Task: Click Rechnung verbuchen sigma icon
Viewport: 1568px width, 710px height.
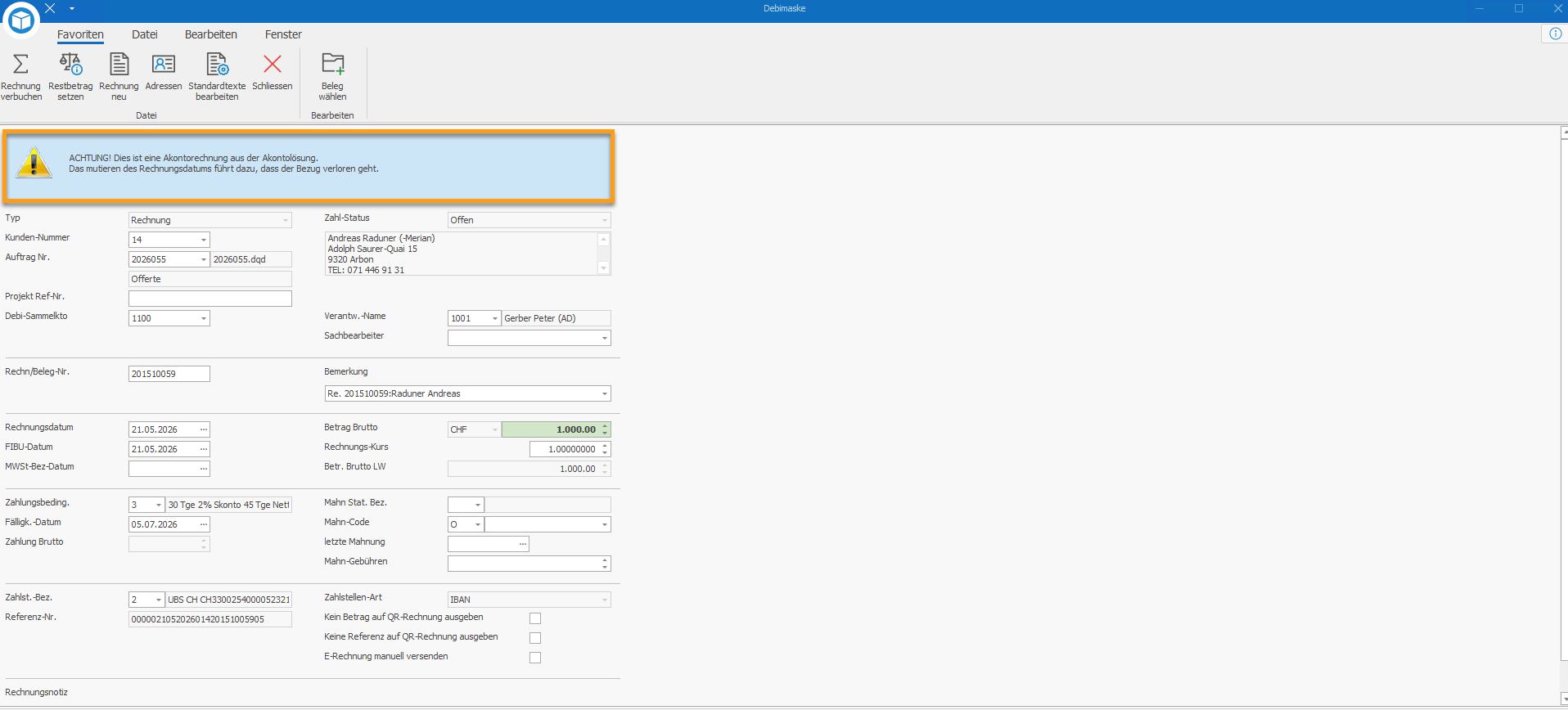Action: coord(21,64)
